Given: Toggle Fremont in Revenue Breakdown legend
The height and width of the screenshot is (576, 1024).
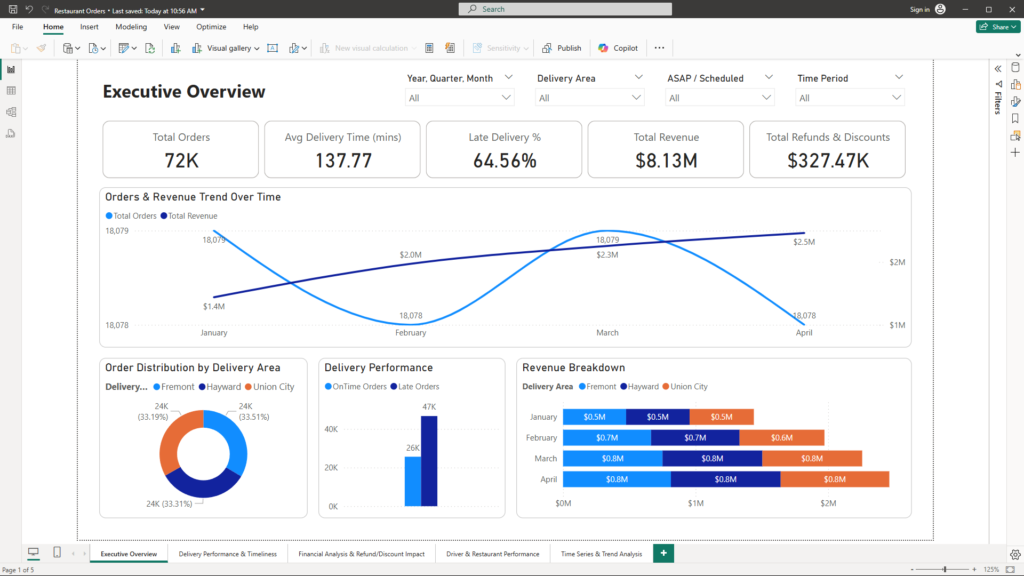Looking at the screenshot, I should click(600, 387).
